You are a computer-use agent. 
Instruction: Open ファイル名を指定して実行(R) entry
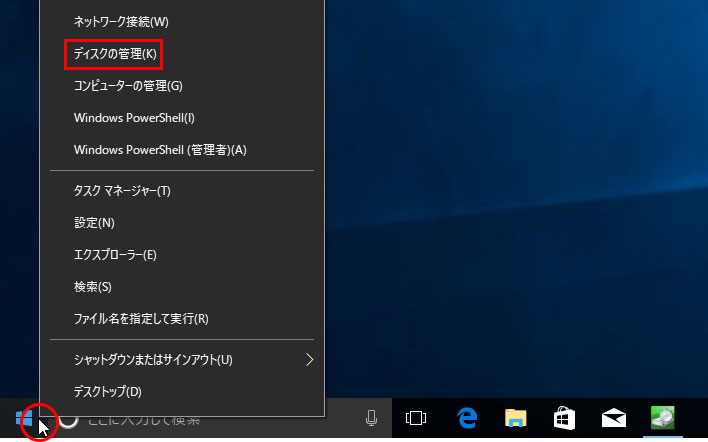[141, 319]
